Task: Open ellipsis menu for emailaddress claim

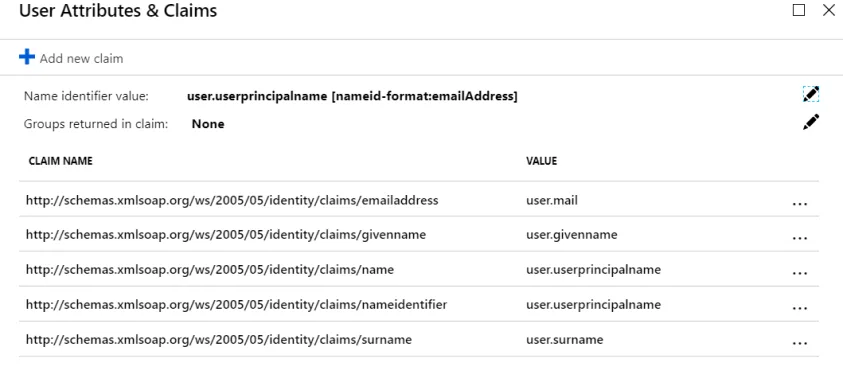Action: pos(800,204)
